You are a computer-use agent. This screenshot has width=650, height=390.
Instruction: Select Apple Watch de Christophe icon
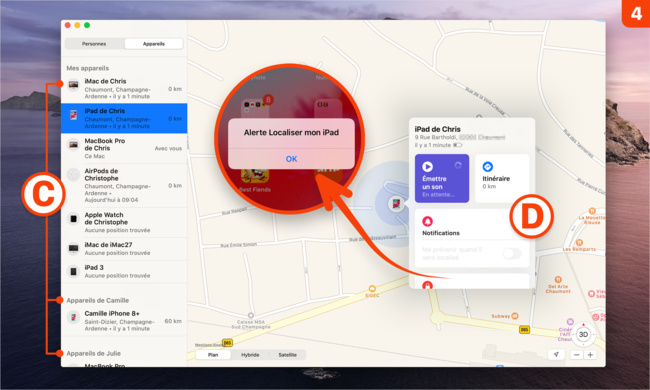tap(73, 218)
